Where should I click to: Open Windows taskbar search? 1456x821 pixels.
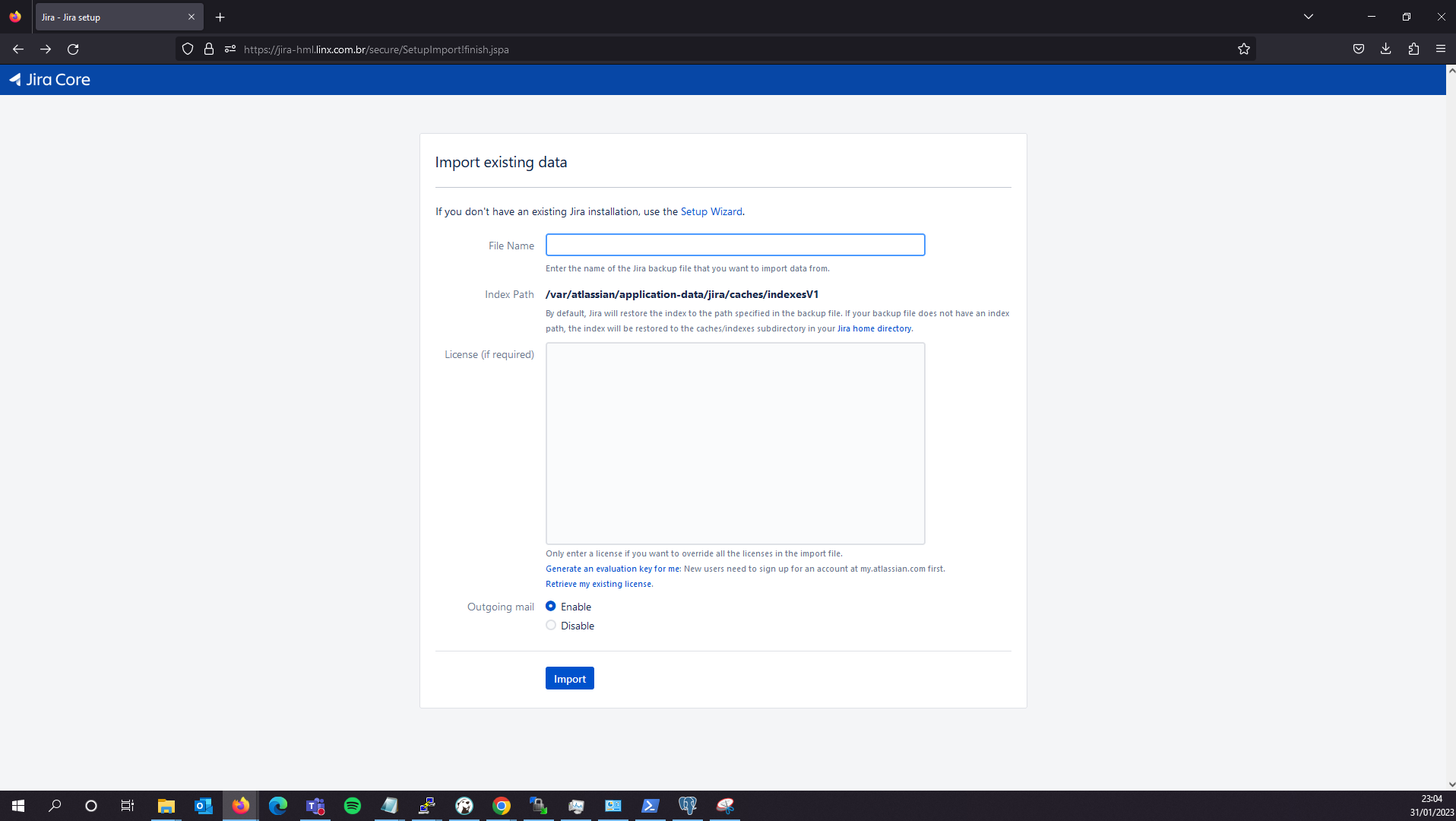tap(55, 806)
